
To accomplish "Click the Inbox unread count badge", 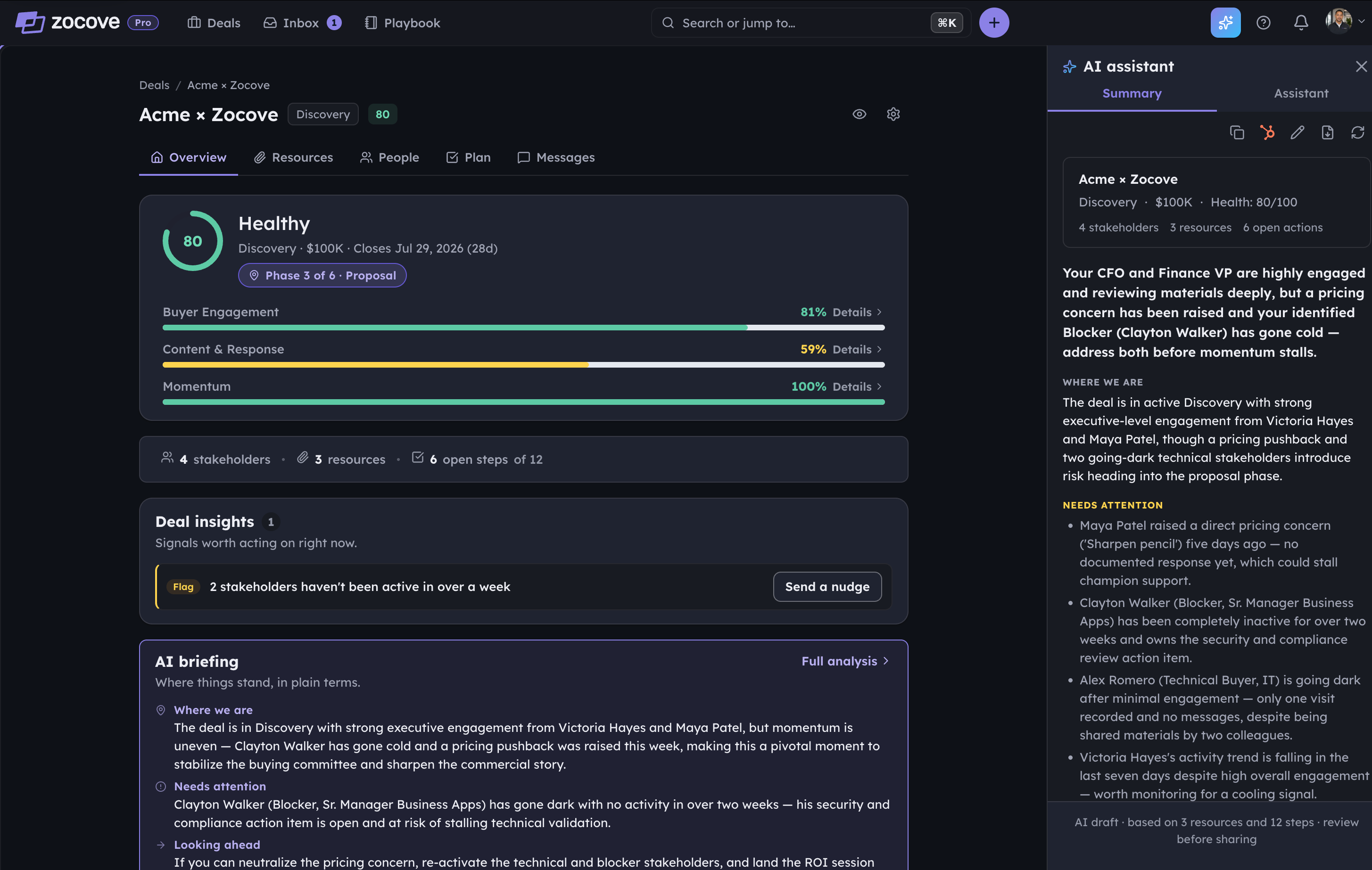I will [x=334, y=23].
